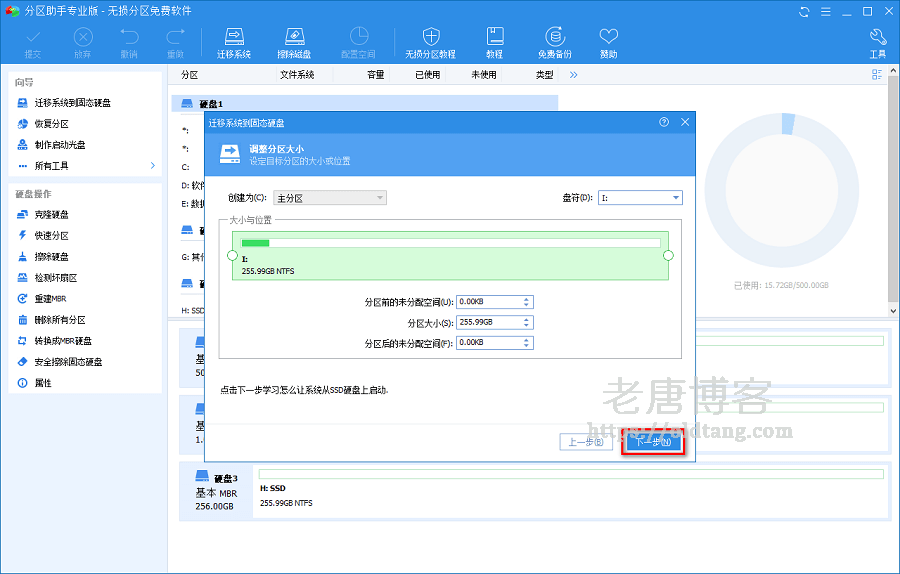Expand the 所有工具 sidebar item
900x574 pixels.
point(84,165)
